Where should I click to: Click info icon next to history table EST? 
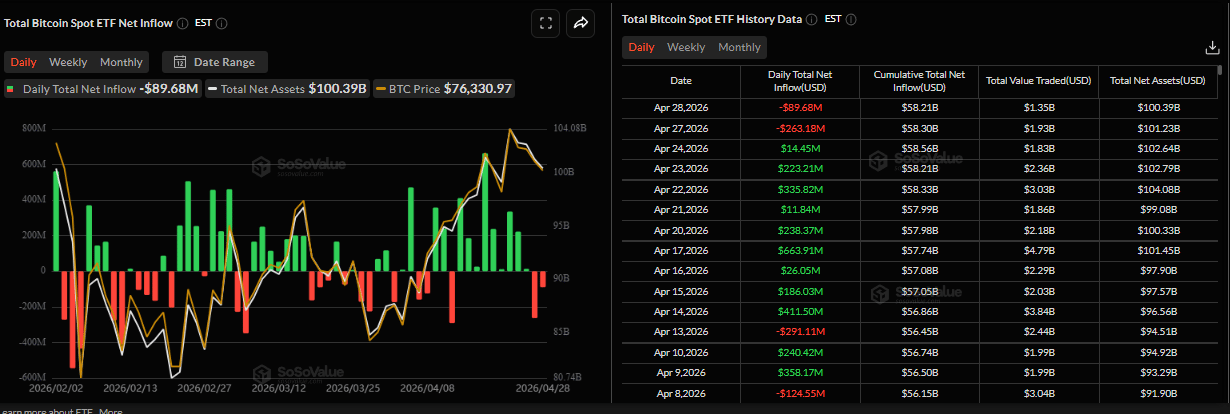(850, 19)
